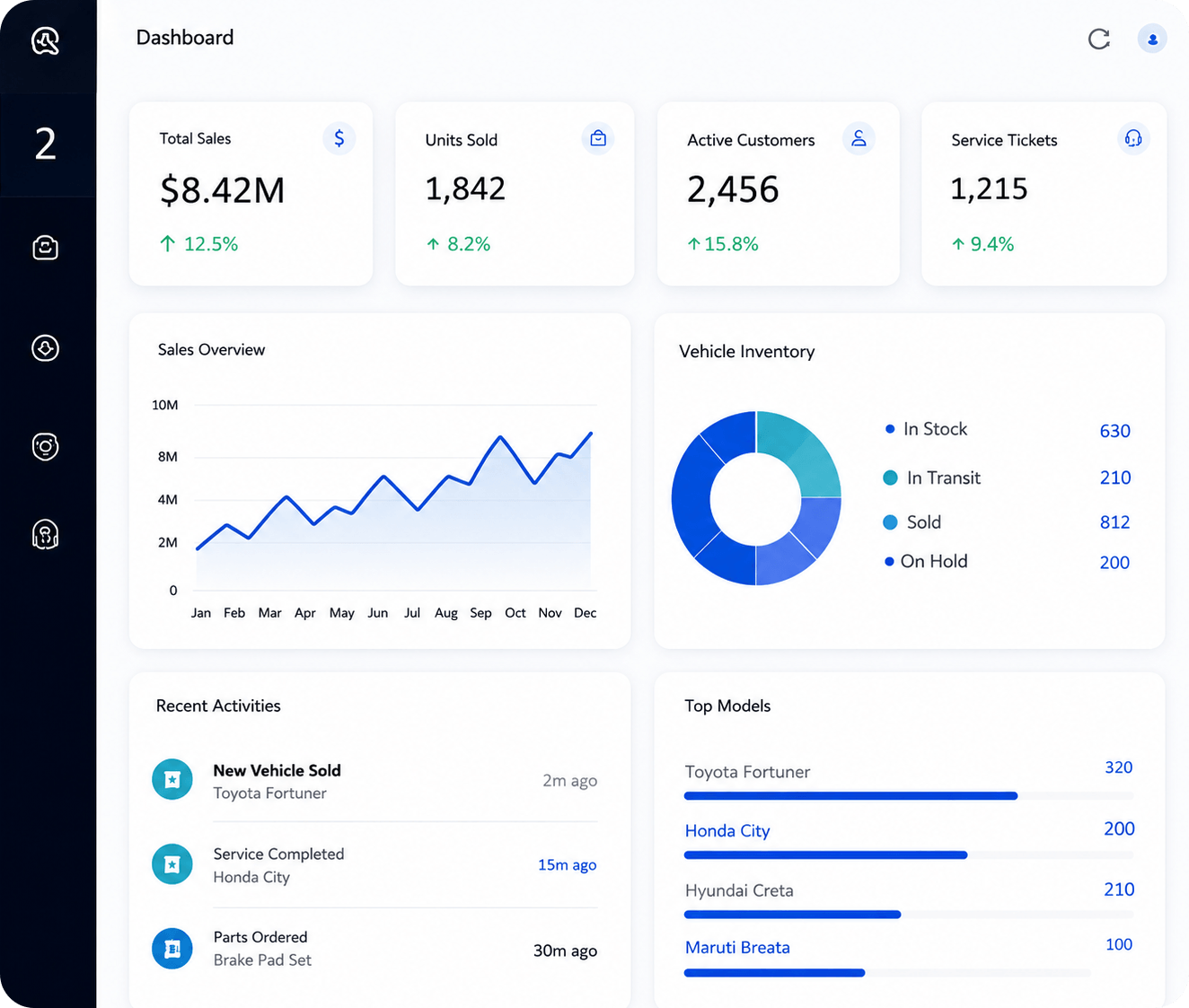This screenshot has height=1008, width=1189.
Task: Select sidebar item labeled 2
Action: click(x=46, y=145)
